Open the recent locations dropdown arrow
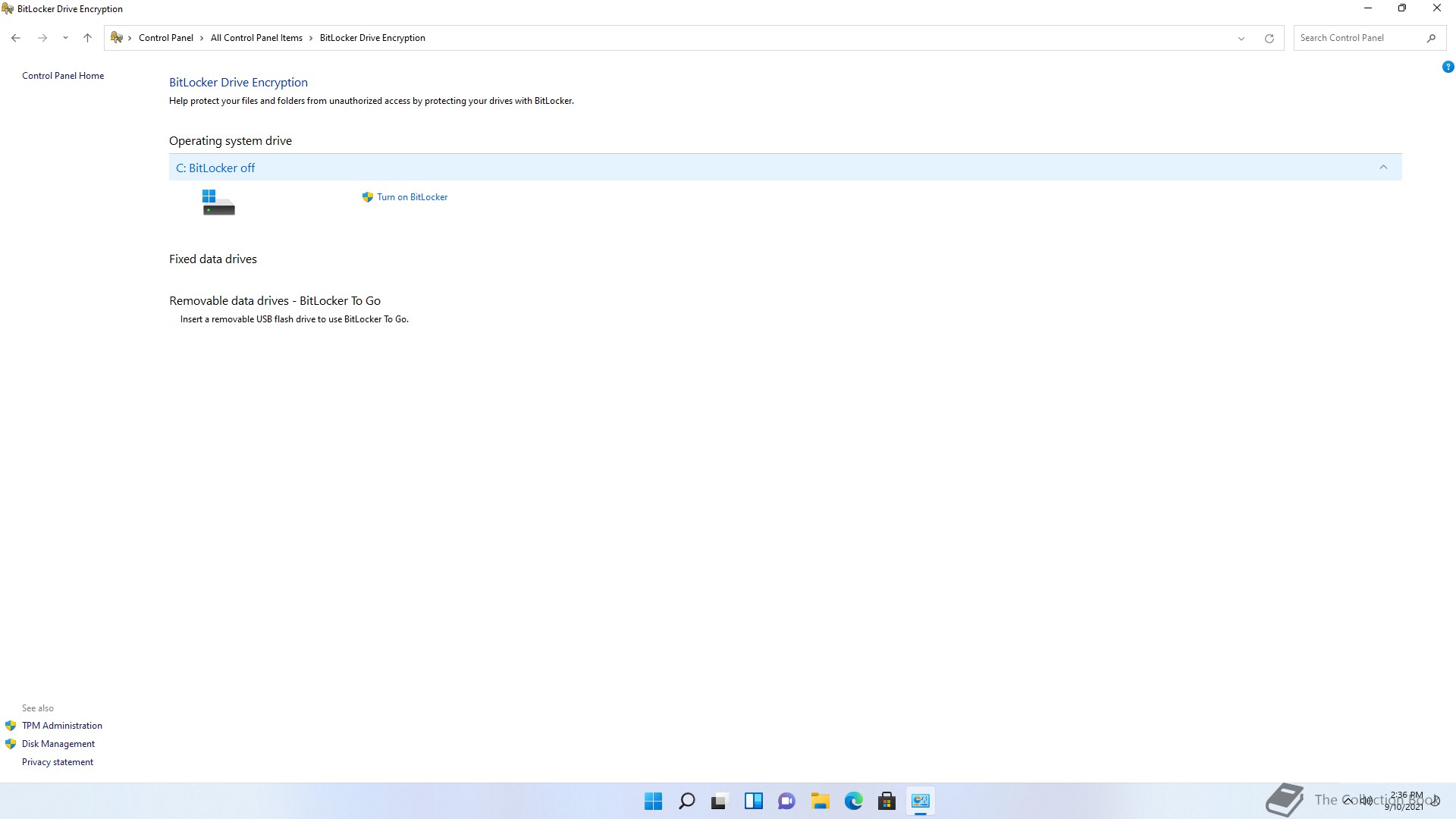Viewport: 1456px width, 819px height. coord(65,38)
